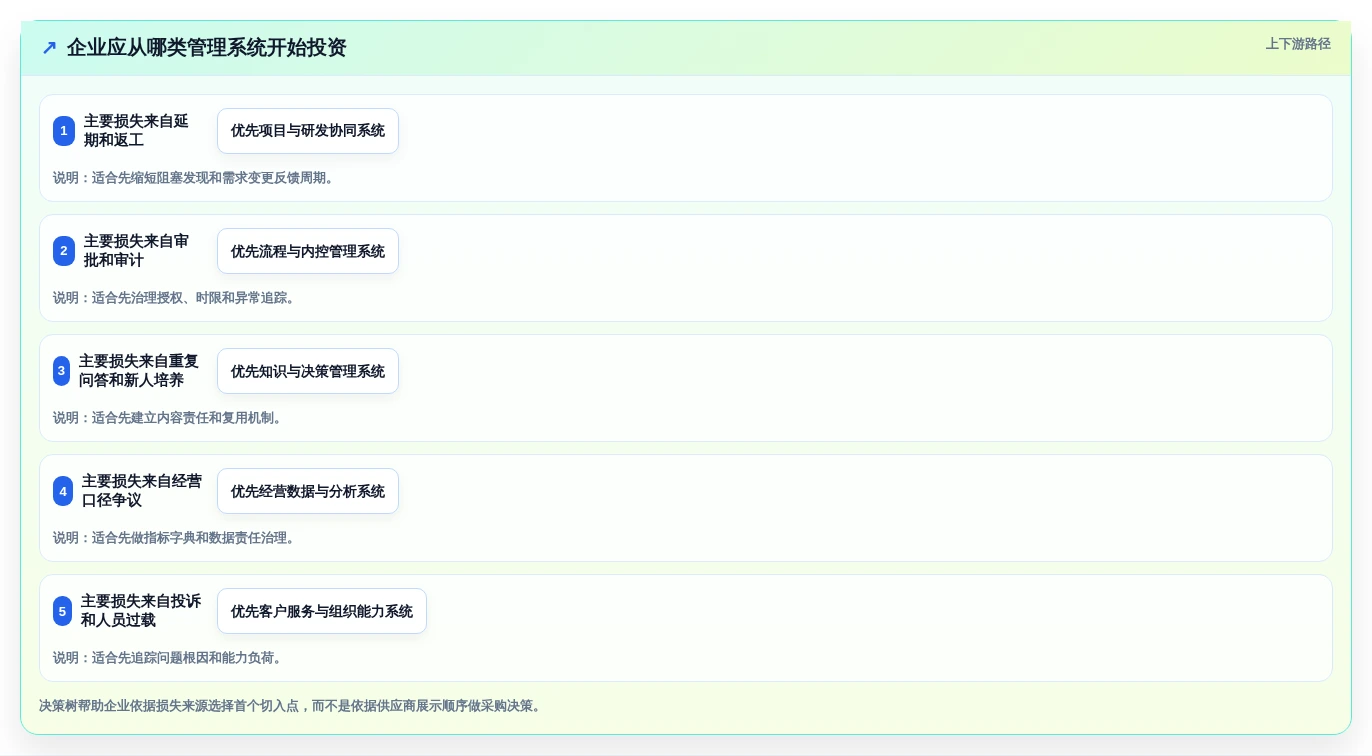Click note 适合先治理授权、时限和异常追踪
This screenshot has width=1372, height=756.
pos(175,298)
